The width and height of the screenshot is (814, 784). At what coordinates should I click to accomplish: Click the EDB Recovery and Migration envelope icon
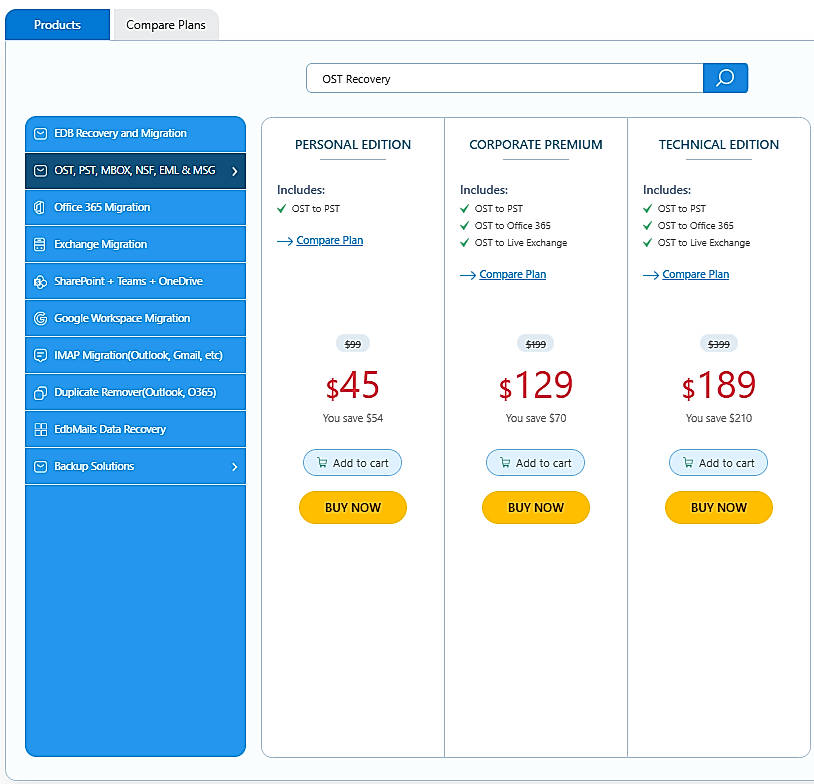[x=40, y=133]
